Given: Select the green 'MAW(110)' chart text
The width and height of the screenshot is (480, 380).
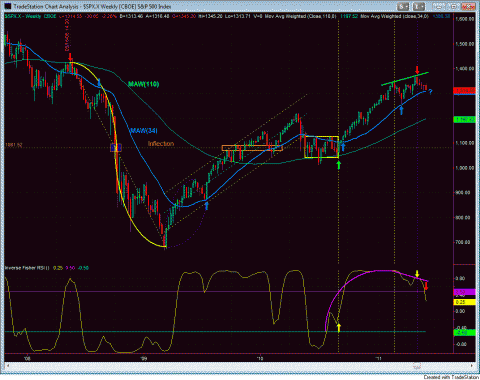Looking at the screenshot, I should point(144,84).
